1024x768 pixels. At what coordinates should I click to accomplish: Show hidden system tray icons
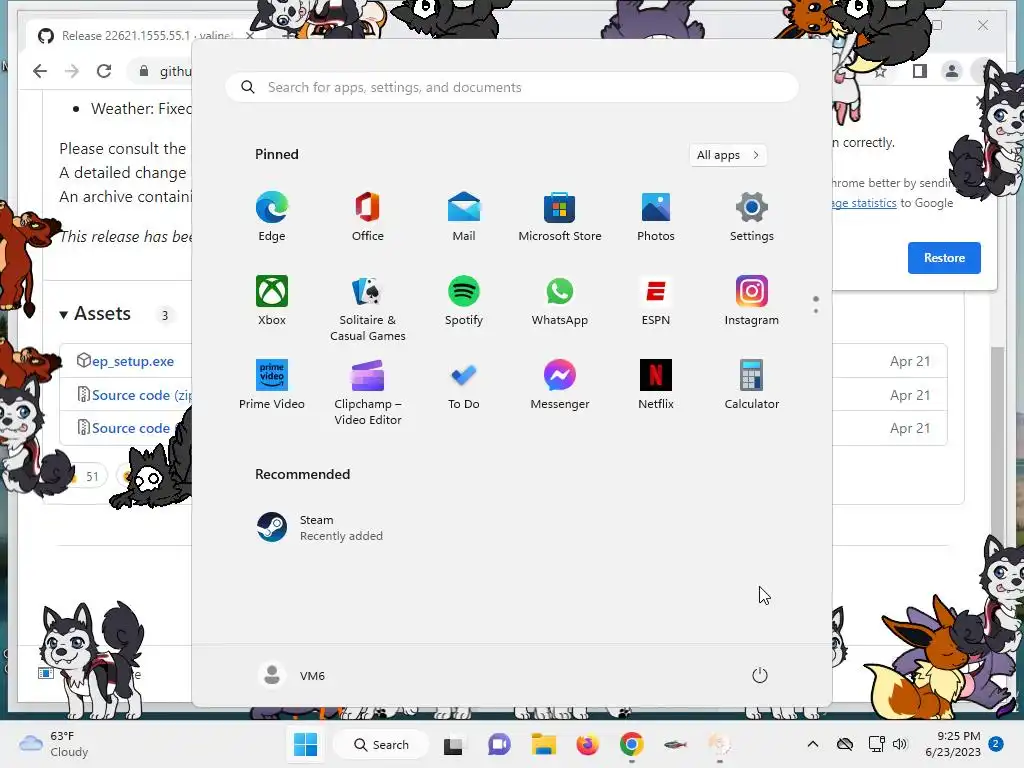pos(812,744)
